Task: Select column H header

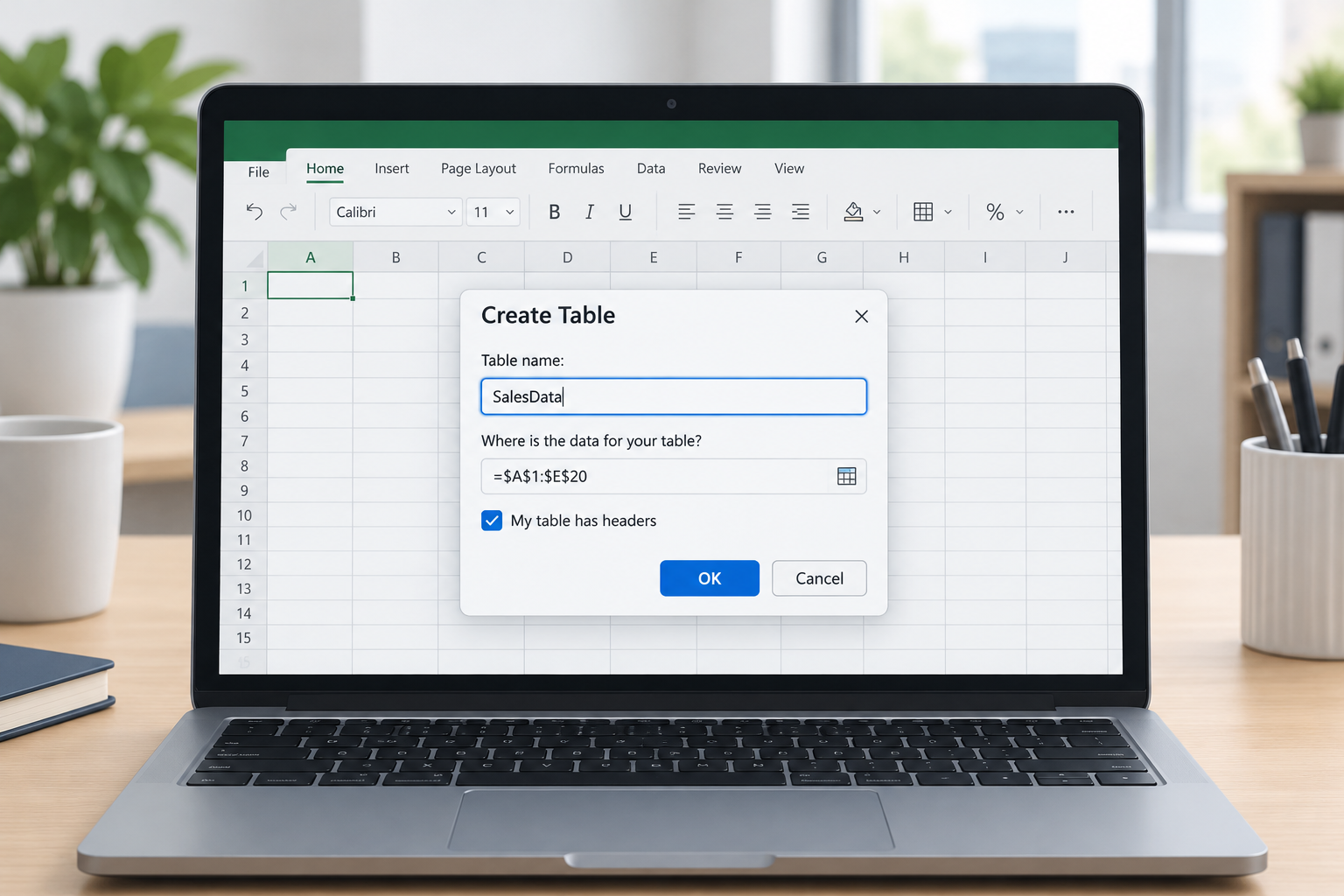Action: [904, 257]
